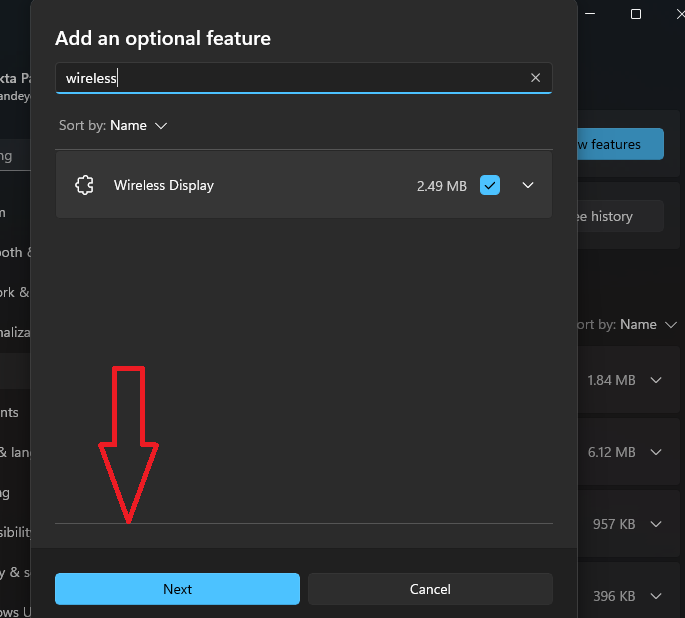
Task: Open Windows Update in the left sidebar
Action: click(12, 611)
